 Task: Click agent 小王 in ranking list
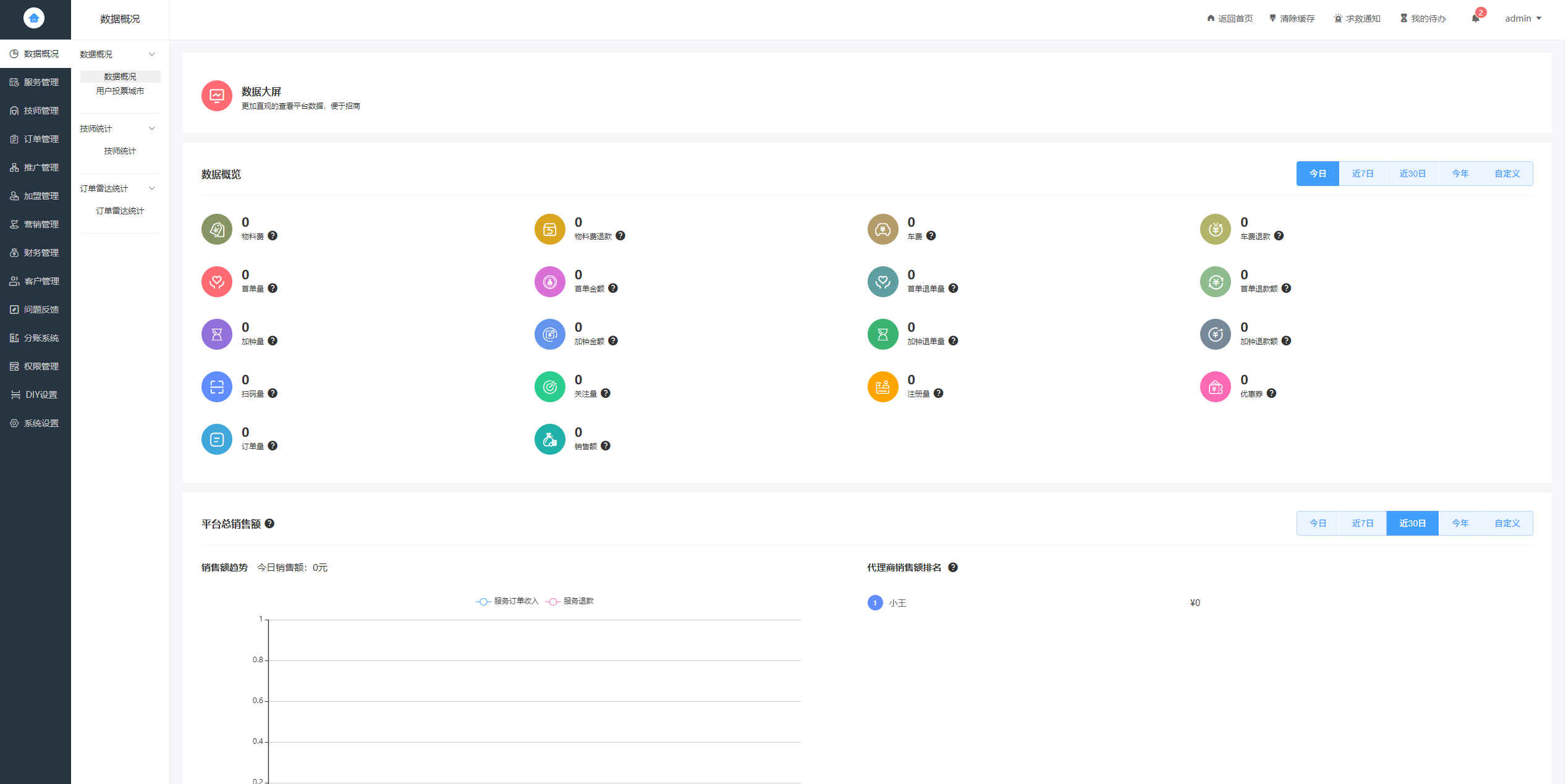(x=897, y=603)
